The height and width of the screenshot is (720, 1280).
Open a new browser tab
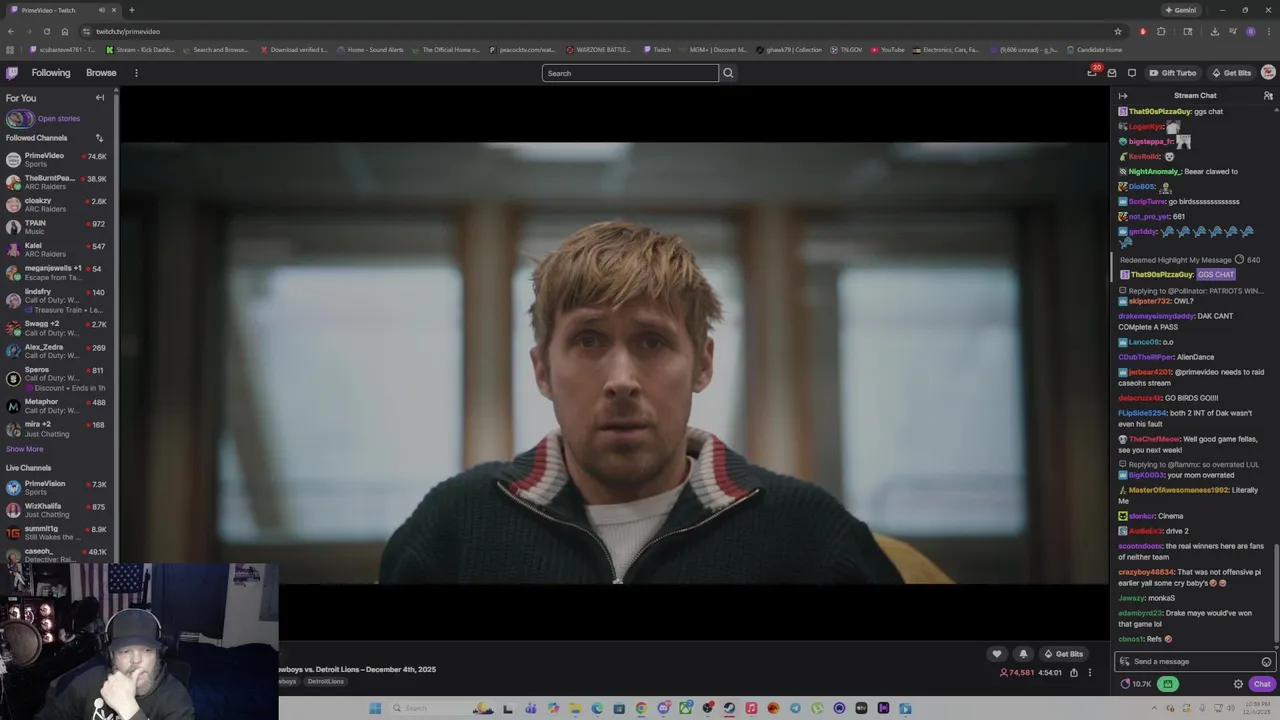pos(131,10)
